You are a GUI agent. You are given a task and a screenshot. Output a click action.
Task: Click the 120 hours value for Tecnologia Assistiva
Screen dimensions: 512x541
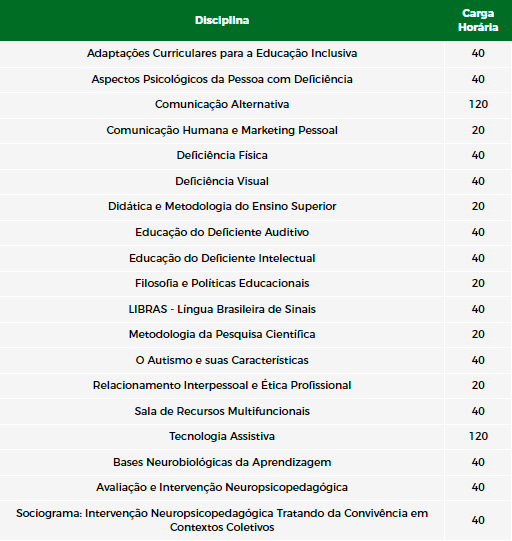tap(478, 436)
